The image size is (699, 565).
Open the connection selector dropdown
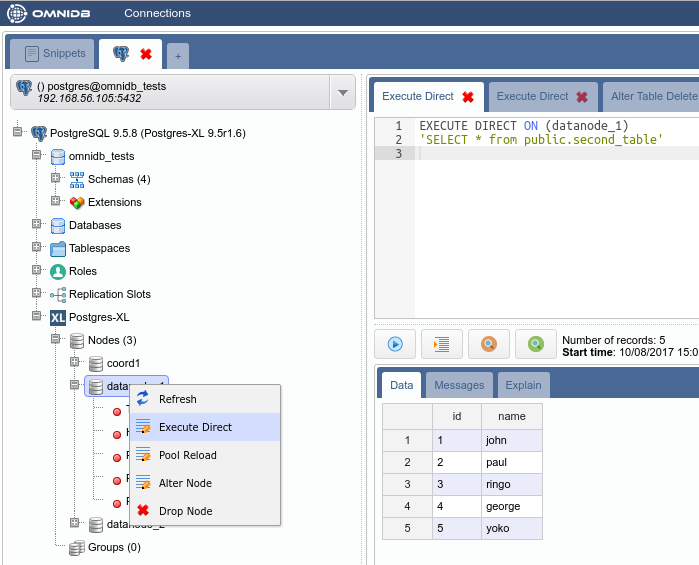(x=343, y=93)
